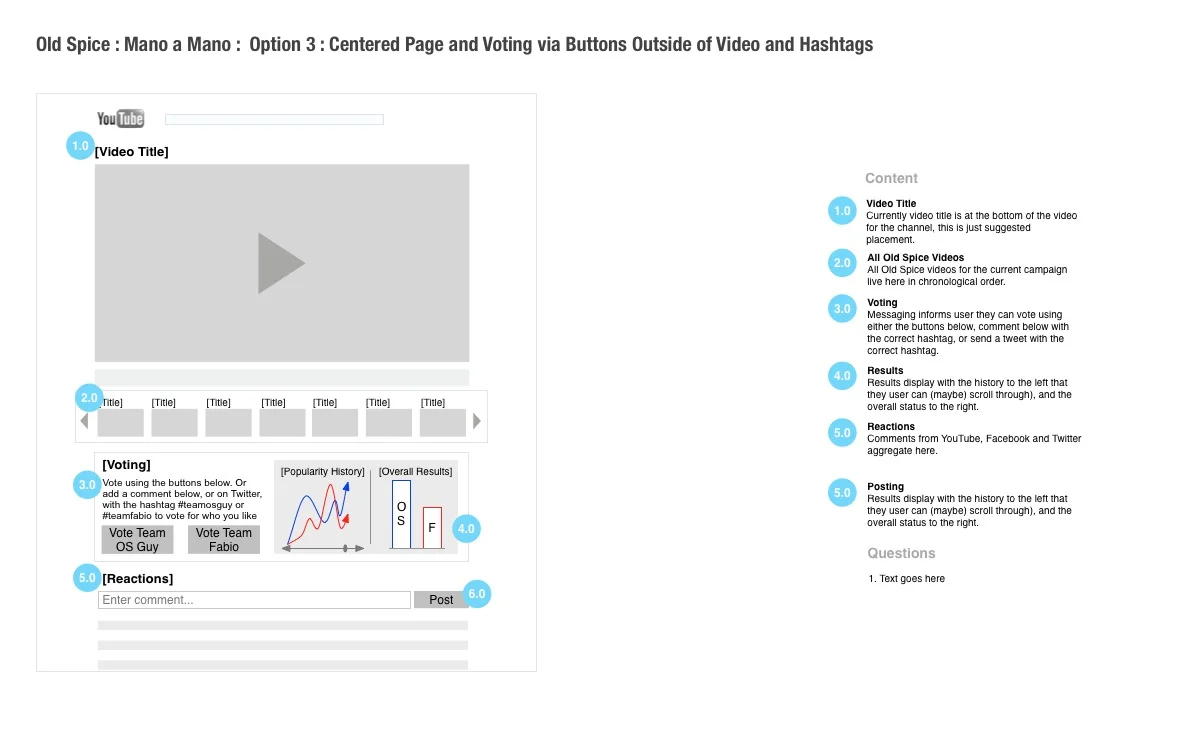Click the "1. Text goes here" line
The height and width of the screenshot is (733, 1188).
click(907, 578)
